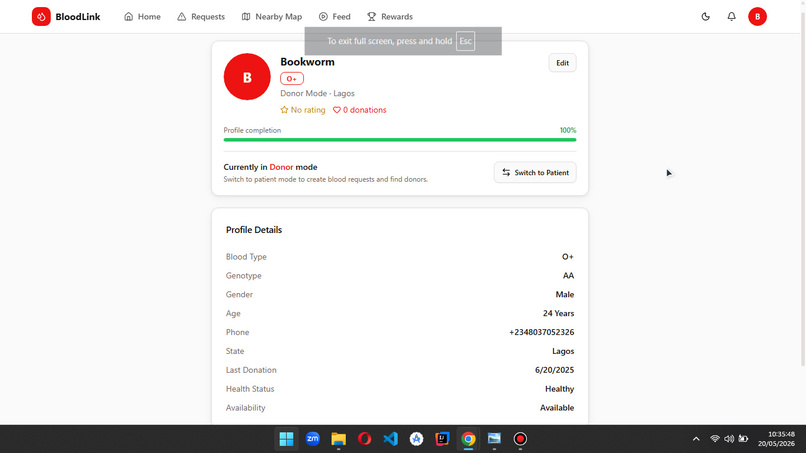The height and width of the screenshot is (453, 806).
Task: Click the O+ blood type badge
Action: [291, 79]
